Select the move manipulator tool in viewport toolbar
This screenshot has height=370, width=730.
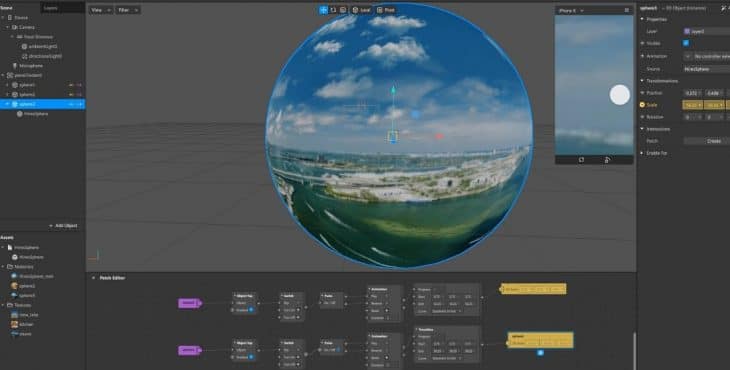click(323, 10)
